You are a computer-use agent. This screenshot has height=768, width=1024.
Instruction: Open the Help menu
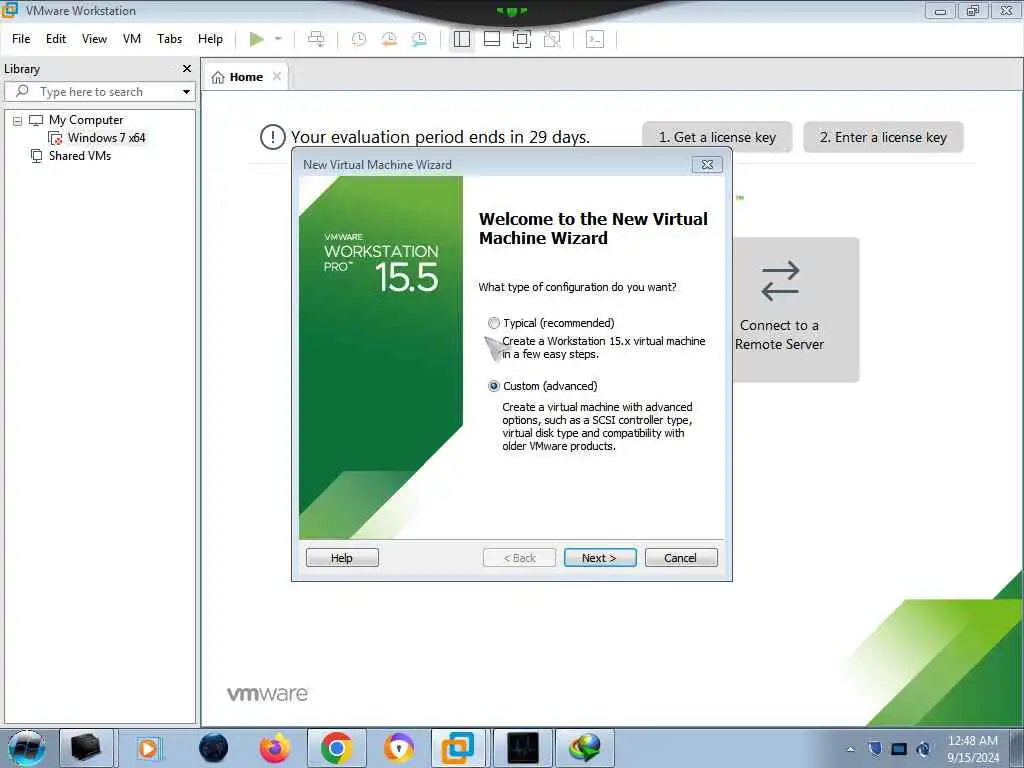210,39
